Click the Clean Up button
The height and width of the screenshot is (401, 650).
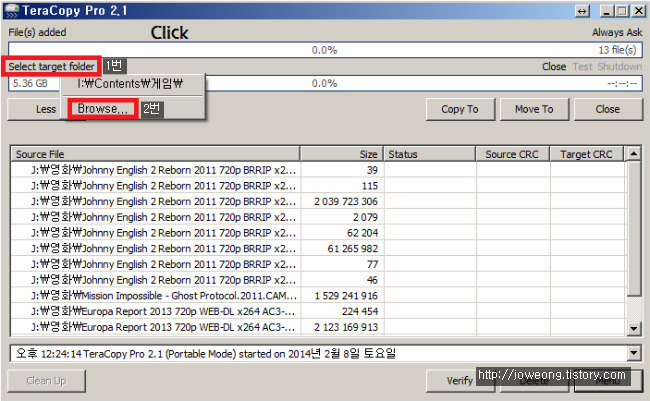[x=46, y=381]
